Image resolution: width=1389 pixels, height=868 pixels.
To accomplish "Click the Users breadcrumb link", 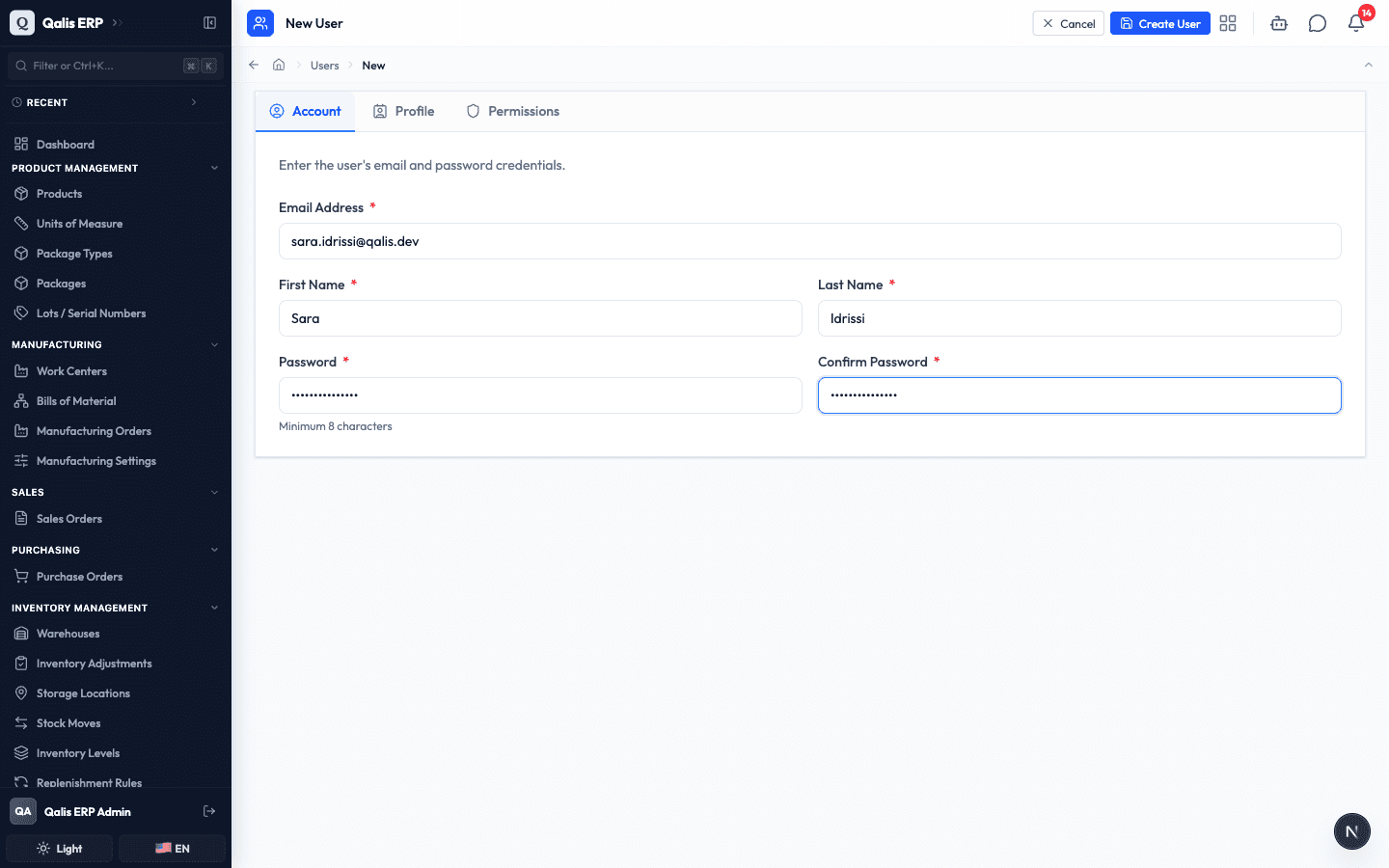I will (x=324, y=66).
